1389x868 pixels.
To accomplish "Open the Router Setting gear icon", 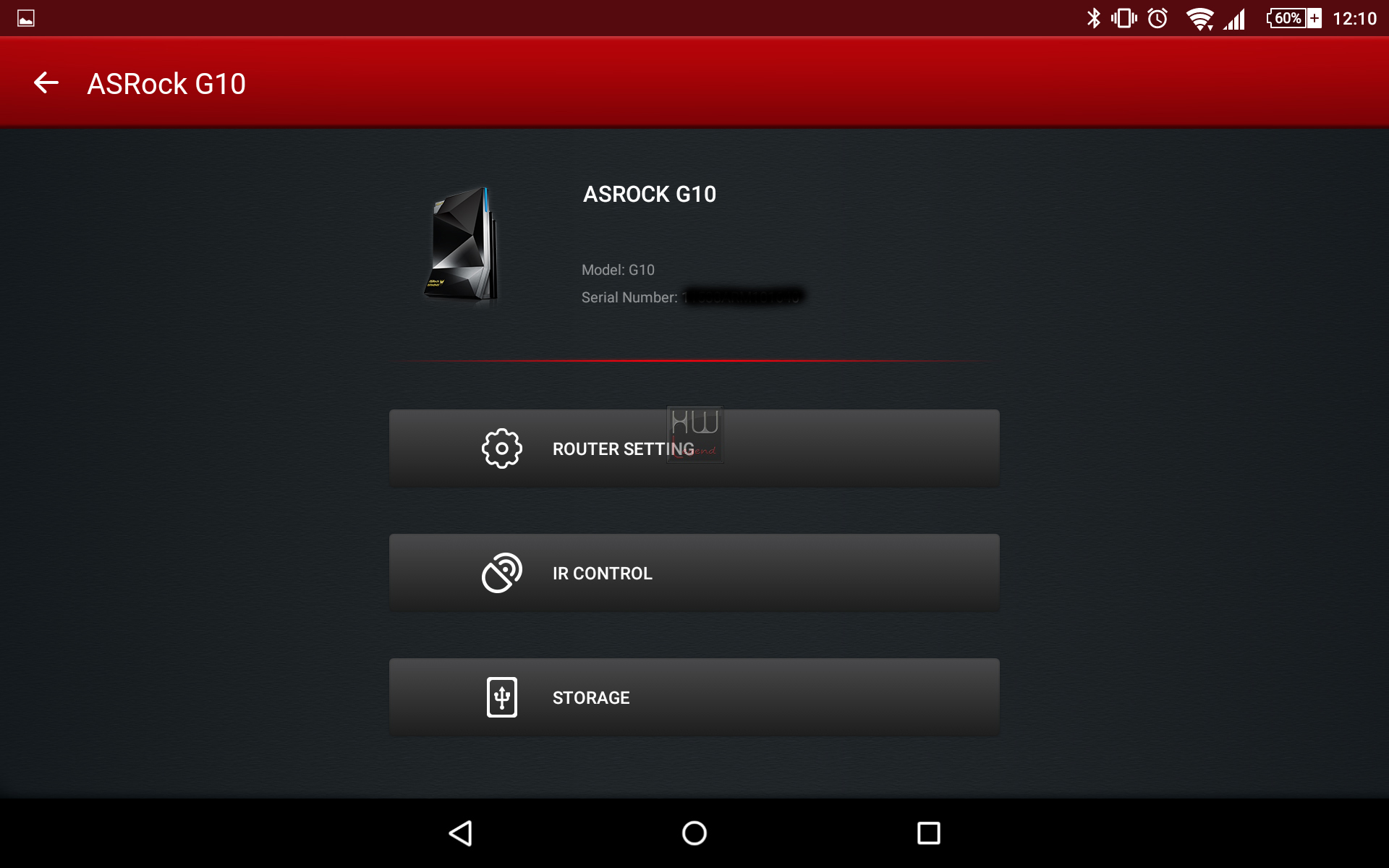I will tap(501, 448).
